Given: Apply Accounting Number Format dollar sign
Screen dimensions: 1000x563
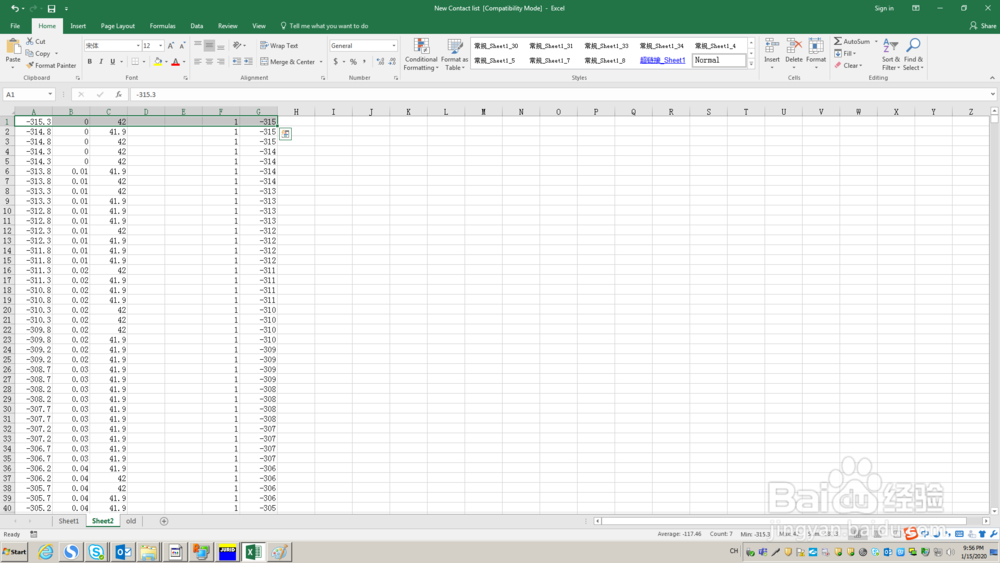Looking at the screenshot, I should click(335, 62).
